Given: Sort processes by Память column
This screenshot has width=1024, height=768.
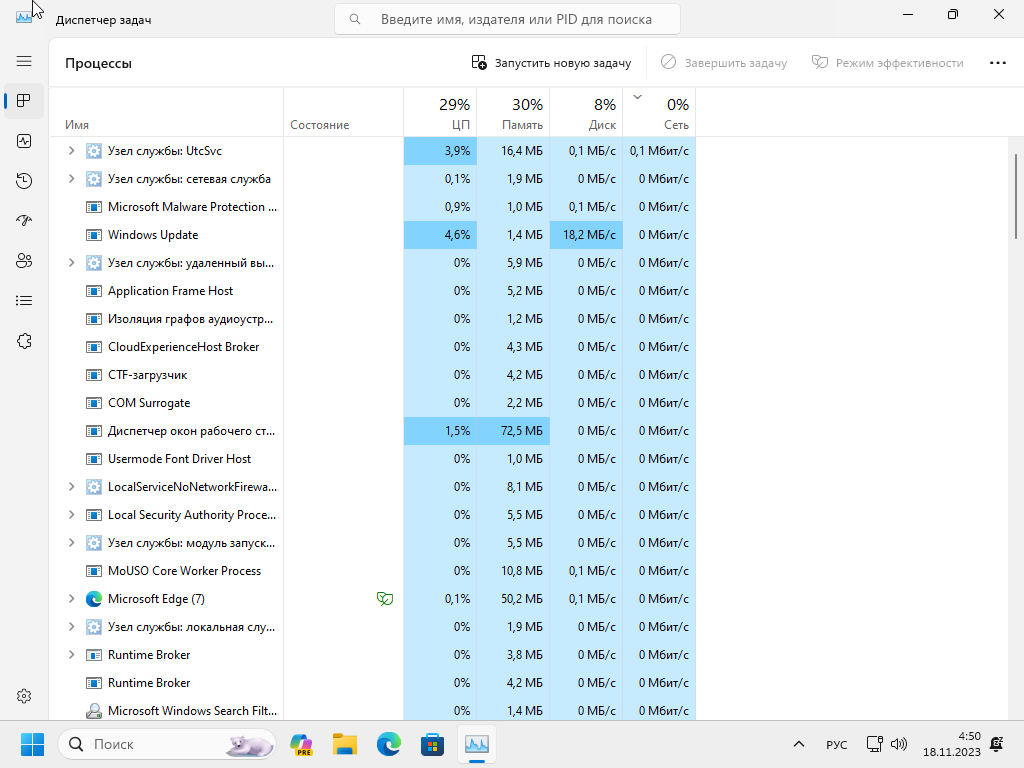Looking at the screenshot, I should [x=513, y=112].
